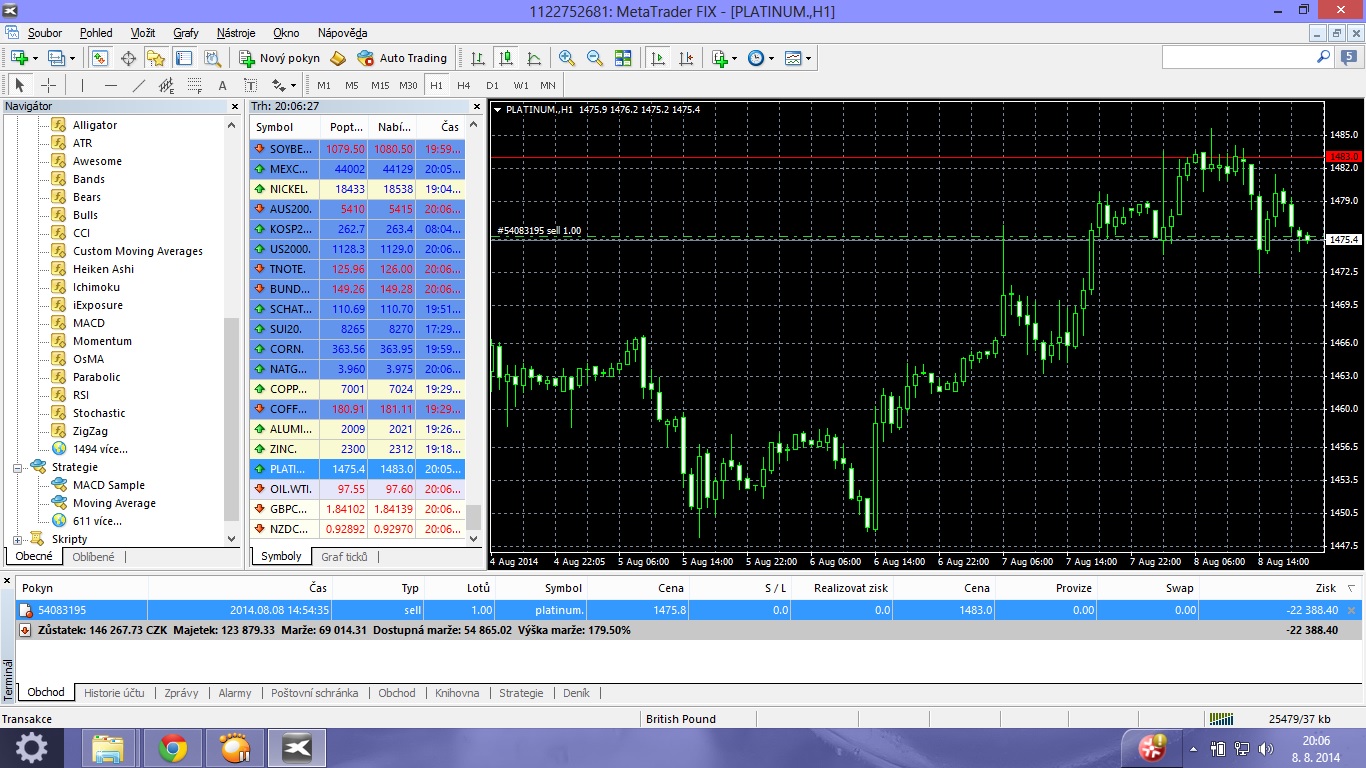Select the trendline drawing tool
Viewport: 1366px width, 768px height.
point(139,85)
